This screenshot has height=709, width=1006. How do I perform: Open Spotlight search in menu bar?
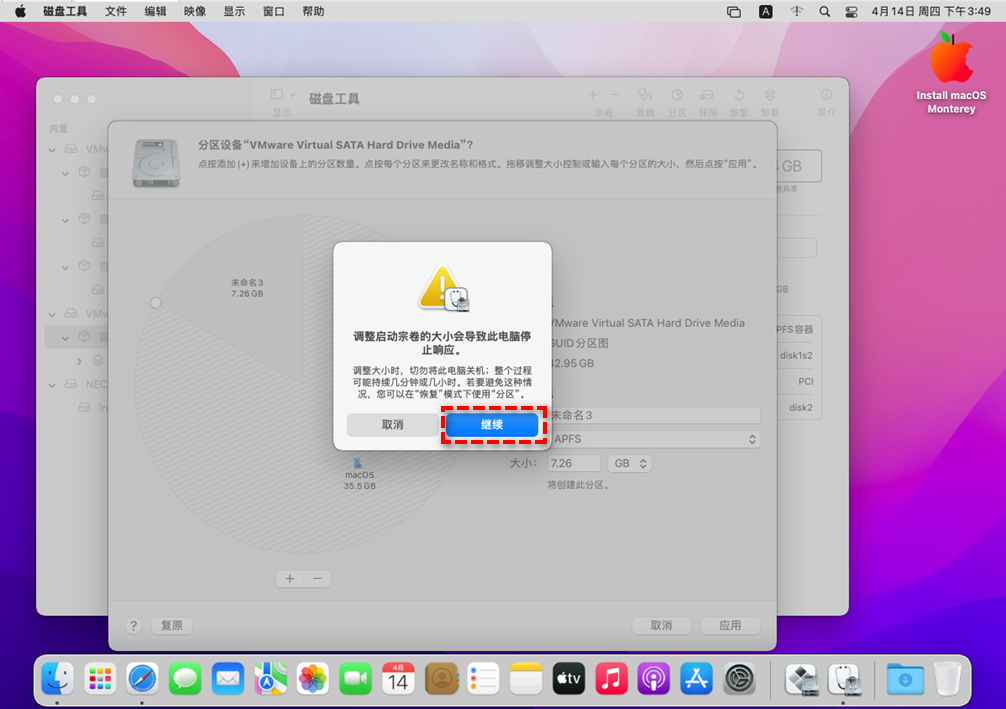(824, 12)
